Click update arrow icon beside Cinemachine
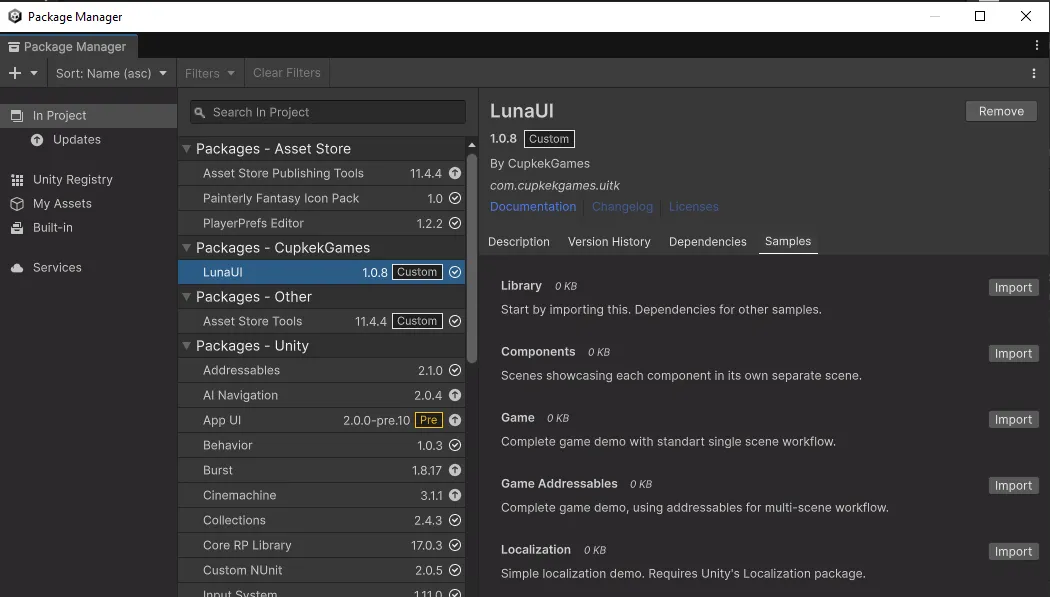1050x597 pixels. point(455,495)
